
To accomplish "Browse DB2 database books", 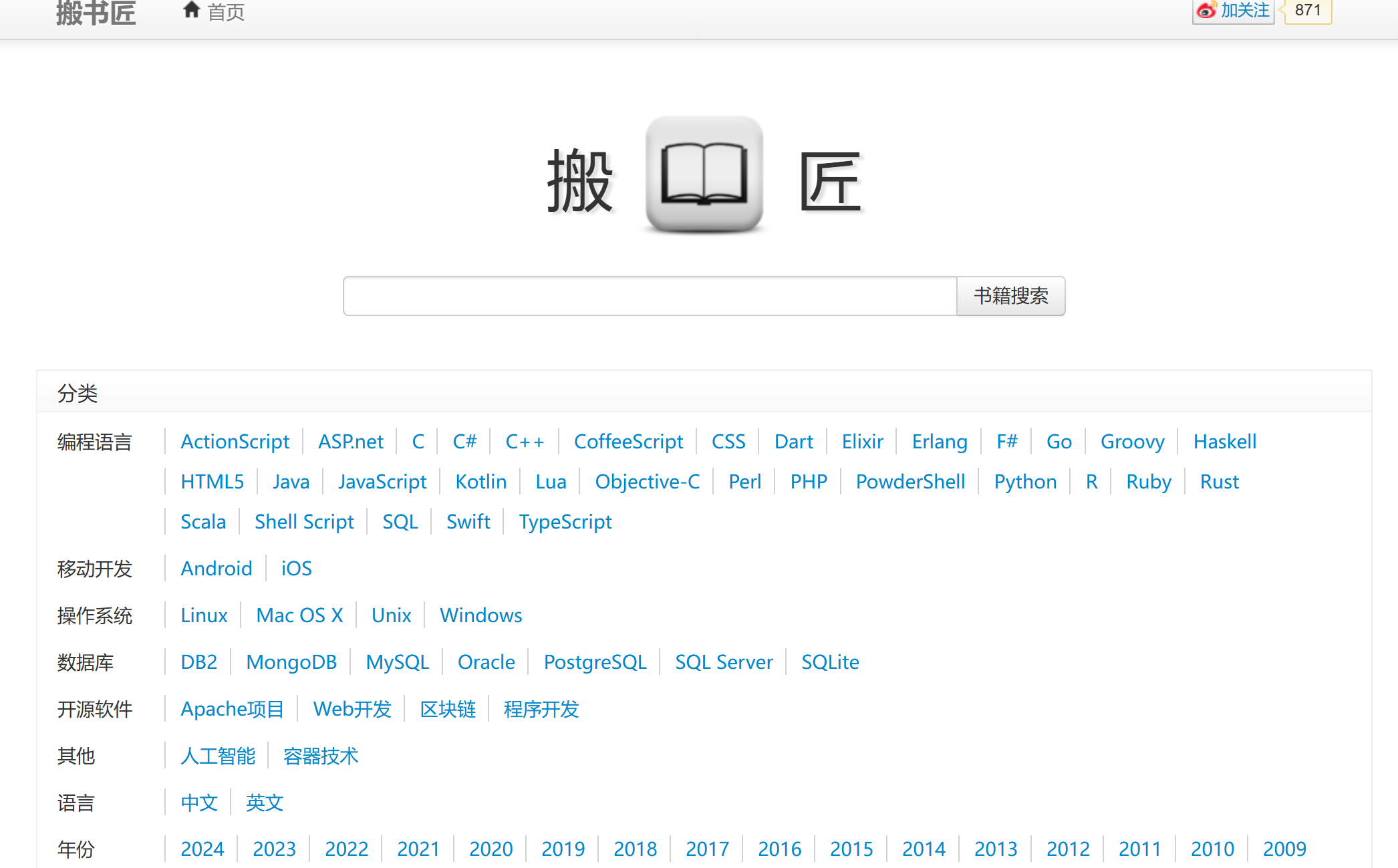I will point(198,662).
